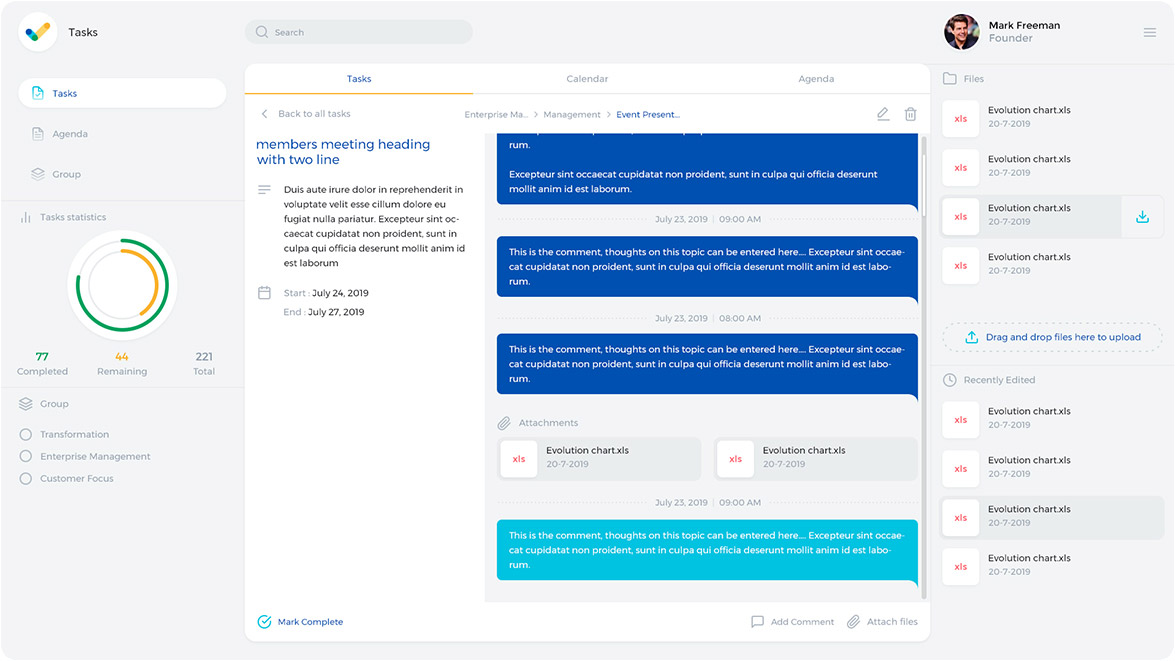The height and width of the screenshot is (661, 1175).
Task: Select the edit pencil icon
Action: (x=883, y=114)
